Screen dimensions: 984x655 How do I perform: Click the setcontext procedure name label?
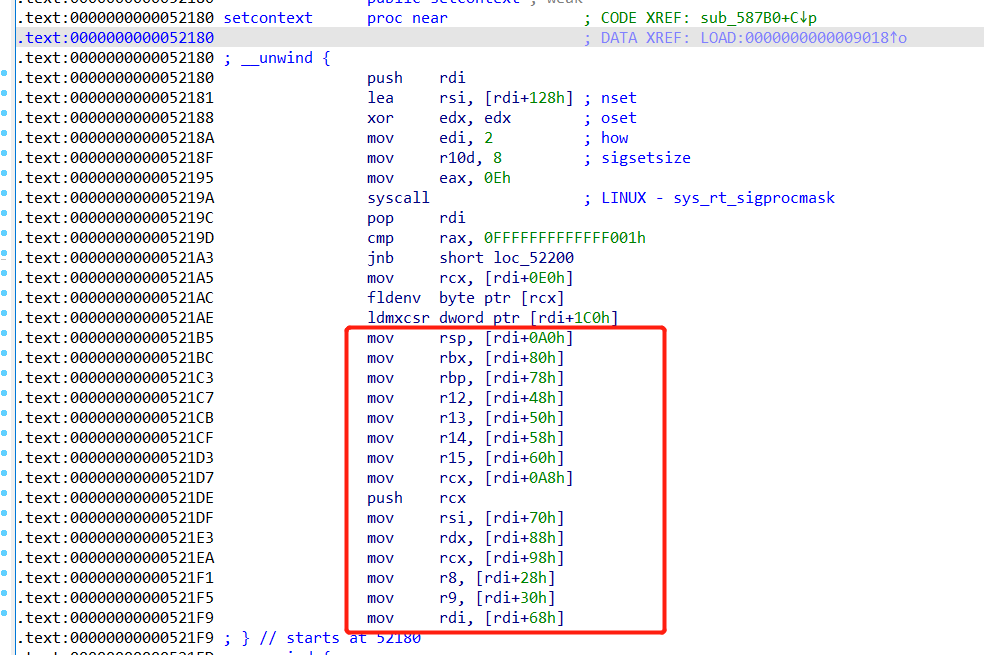268,18
